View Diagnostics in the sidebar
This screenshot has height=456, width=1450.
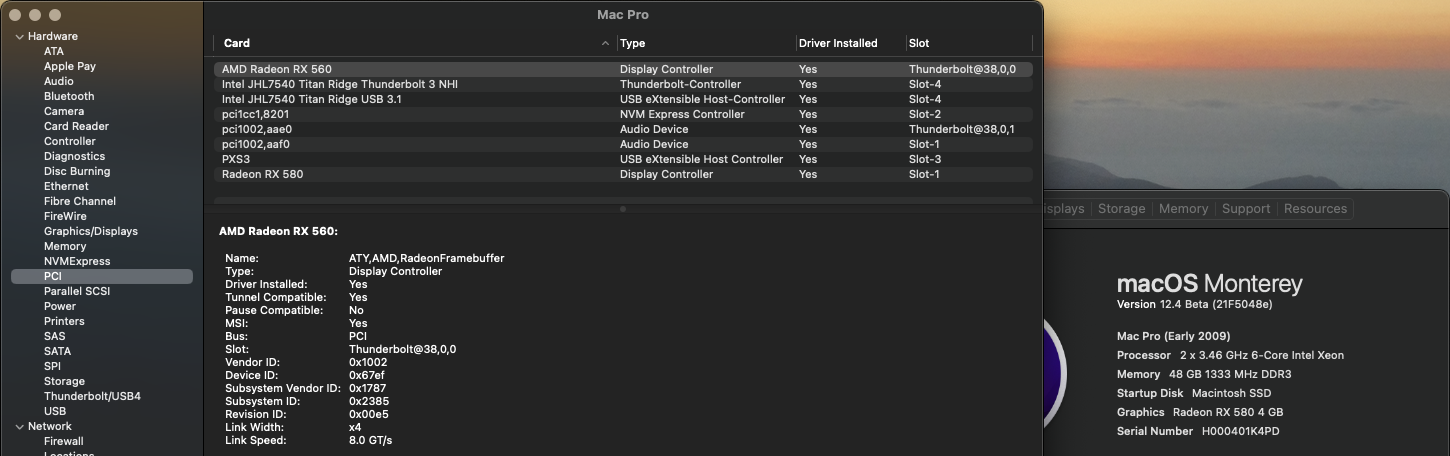point(74,156)
